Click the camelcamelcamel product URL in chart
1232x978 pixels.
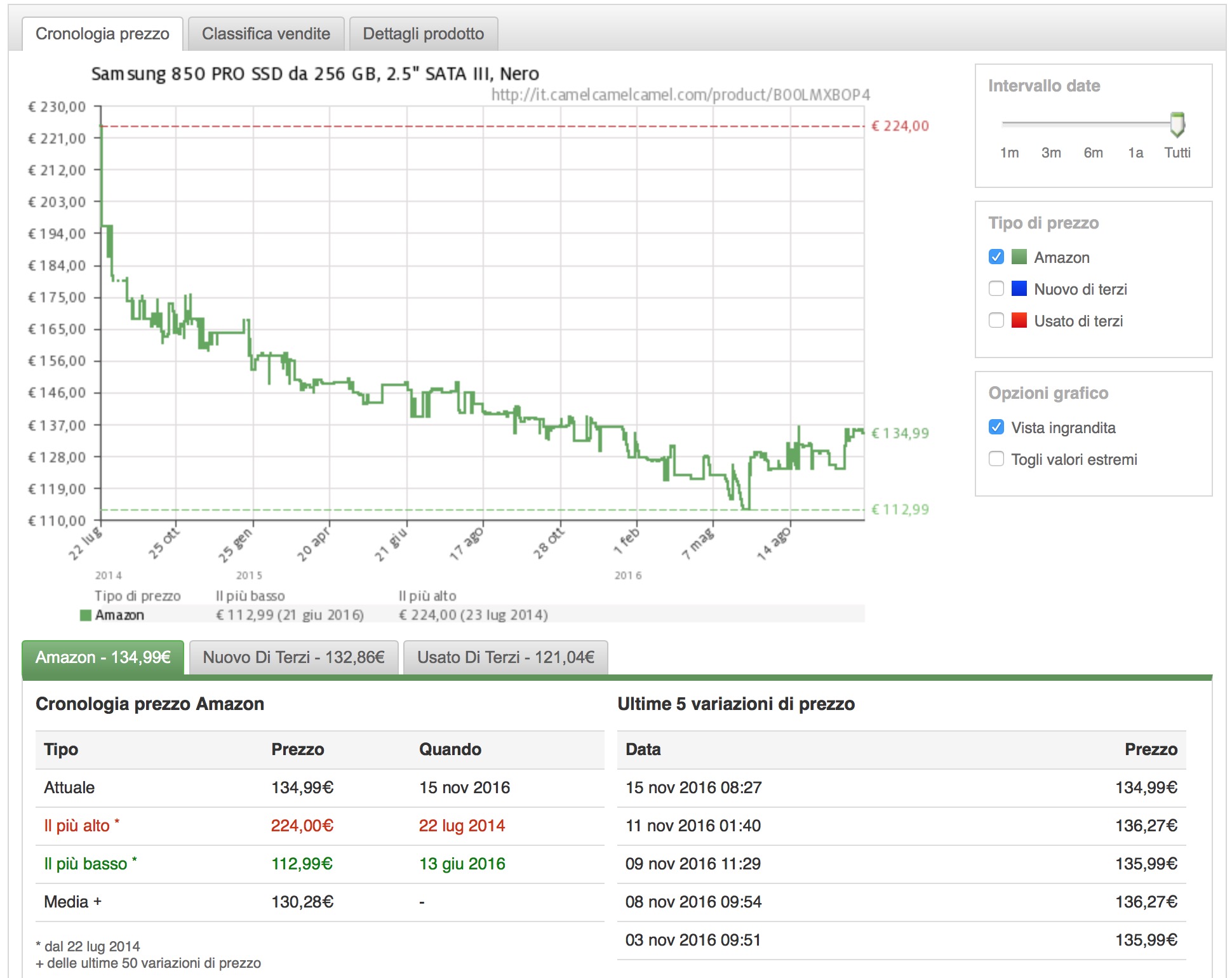tap(680, 95)
